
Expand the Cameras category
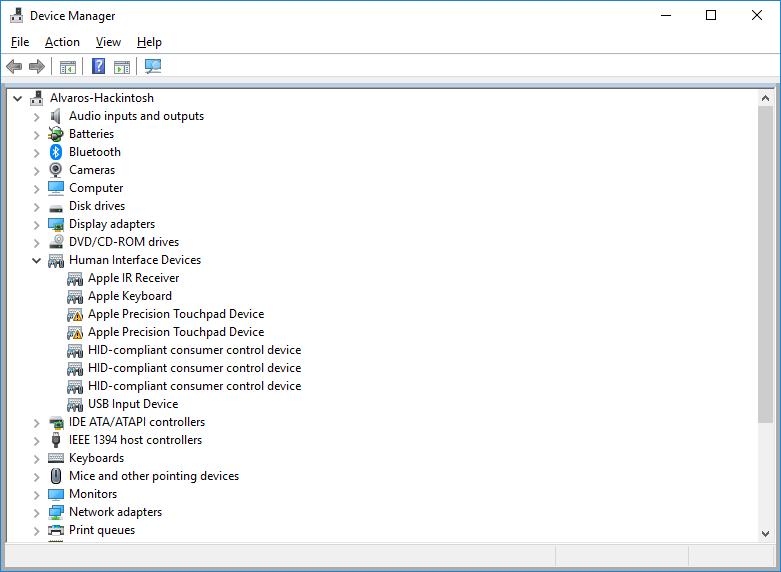coord(36,171)
